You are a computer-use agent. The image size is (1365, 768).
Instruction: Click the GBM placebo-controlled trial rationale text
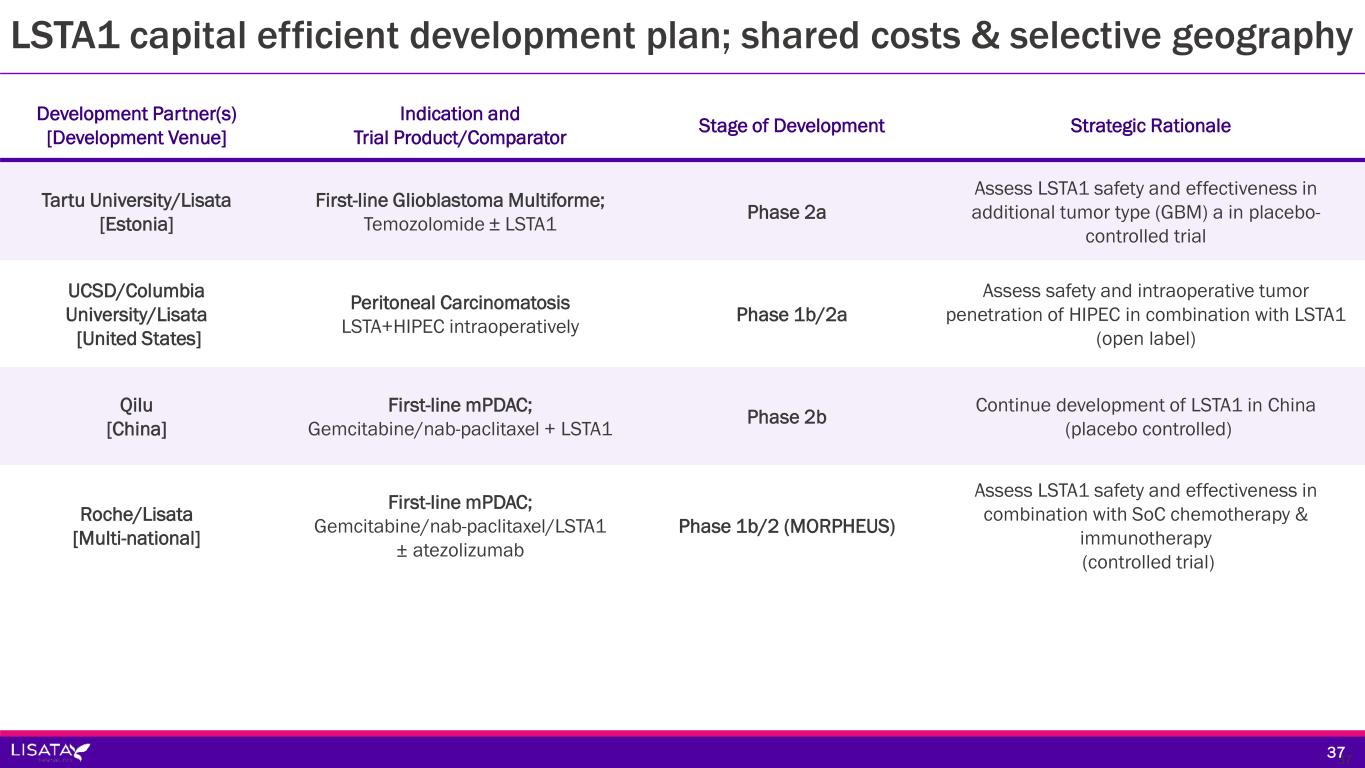[1145, 212]
